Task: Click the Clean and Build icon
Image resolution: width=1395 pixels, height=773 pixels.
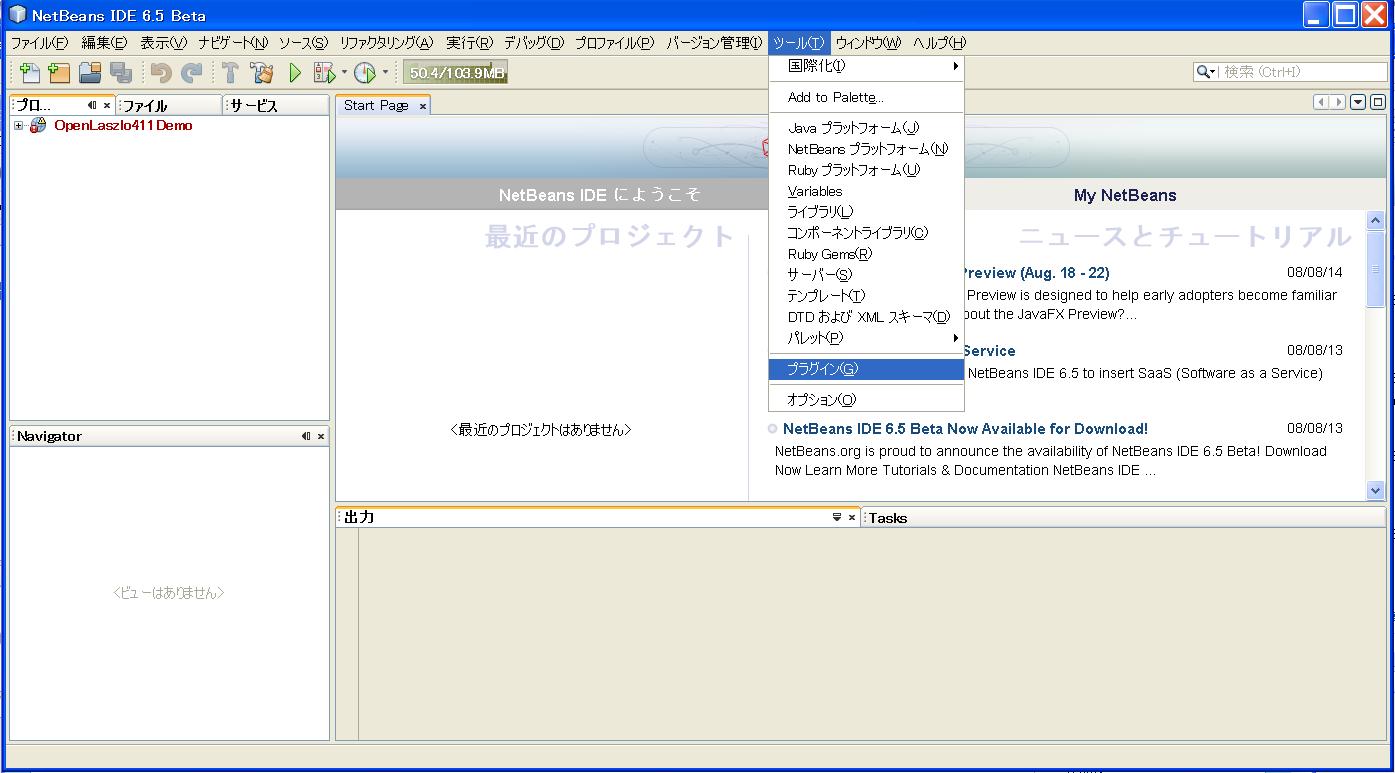Action: click(262, 72)
